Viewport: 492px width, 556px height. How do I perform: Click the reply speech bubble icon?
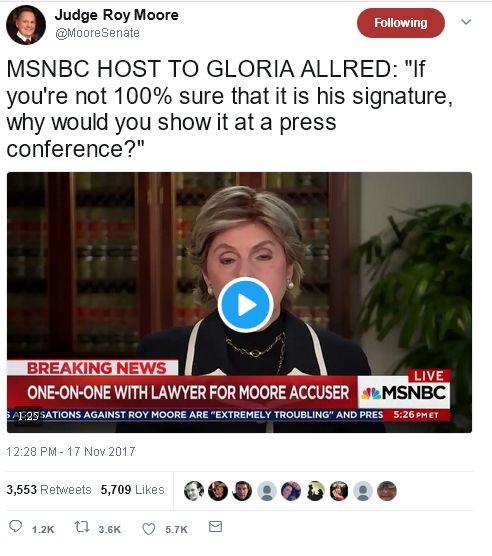coord(15,526)
